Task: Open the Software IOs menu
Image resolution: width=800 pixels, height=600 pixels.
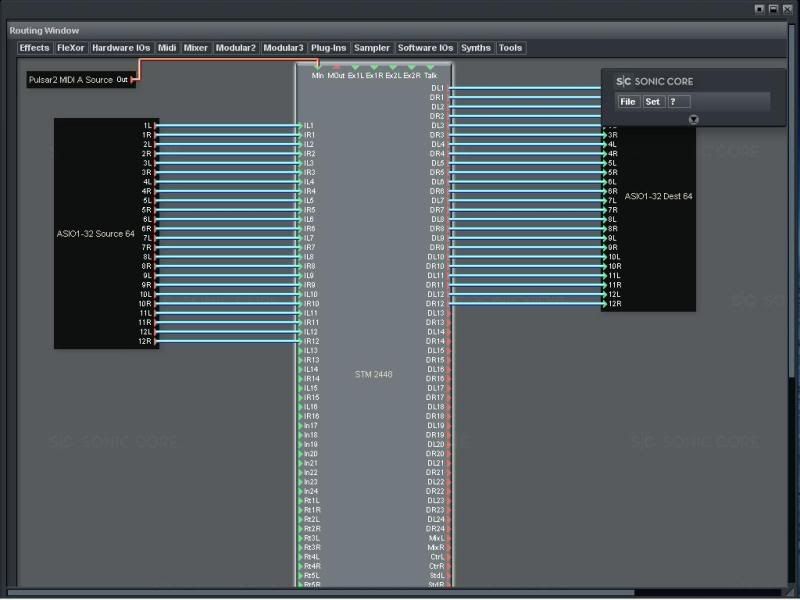Action: pyautogui.click(x=425, y=48)
